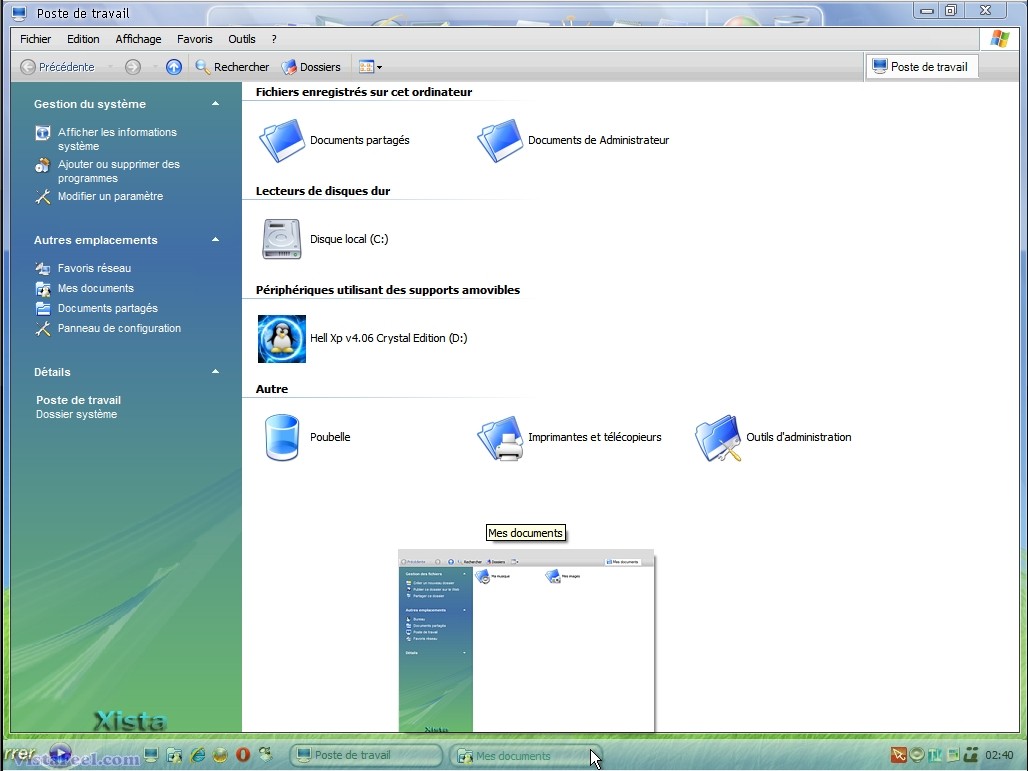Toggle the Dossiers folder pane
Screen dimensions: 1028x771
[311, 67]
